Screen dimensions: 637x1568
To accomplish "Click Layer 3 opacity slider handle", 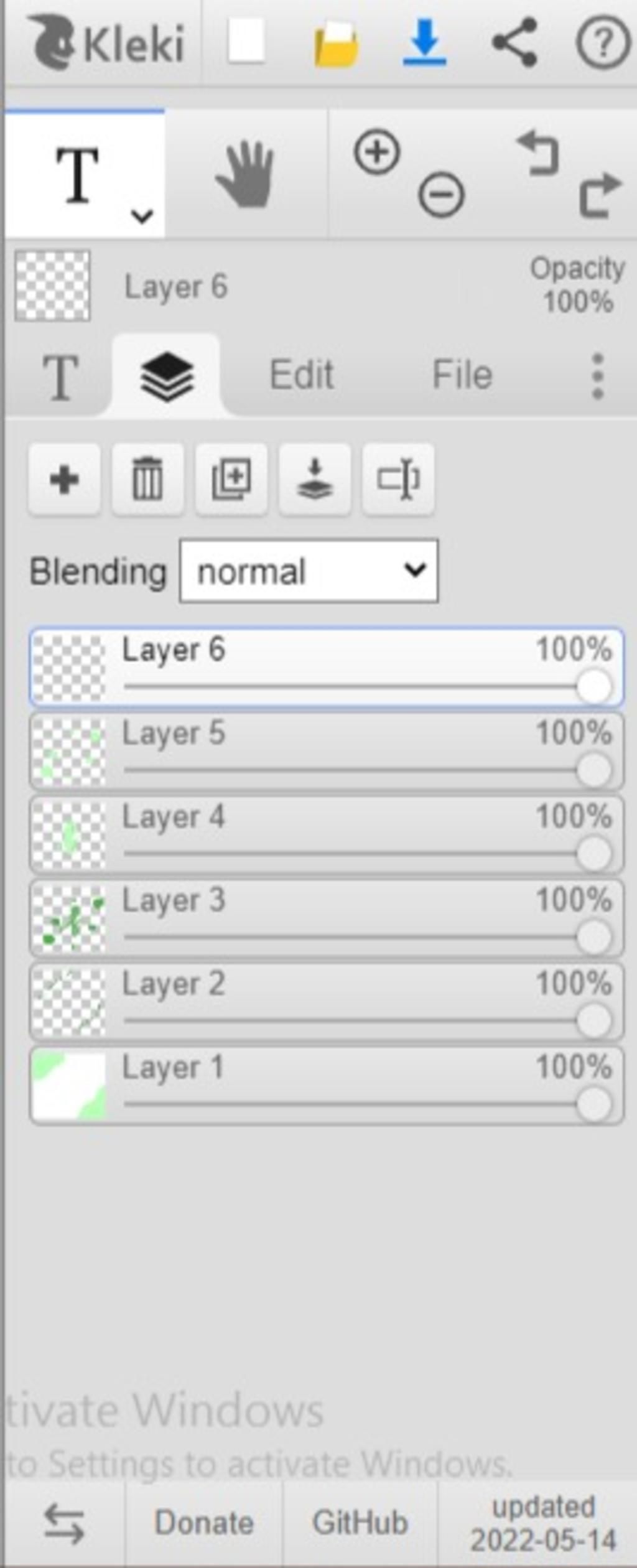I will point(593,937).
